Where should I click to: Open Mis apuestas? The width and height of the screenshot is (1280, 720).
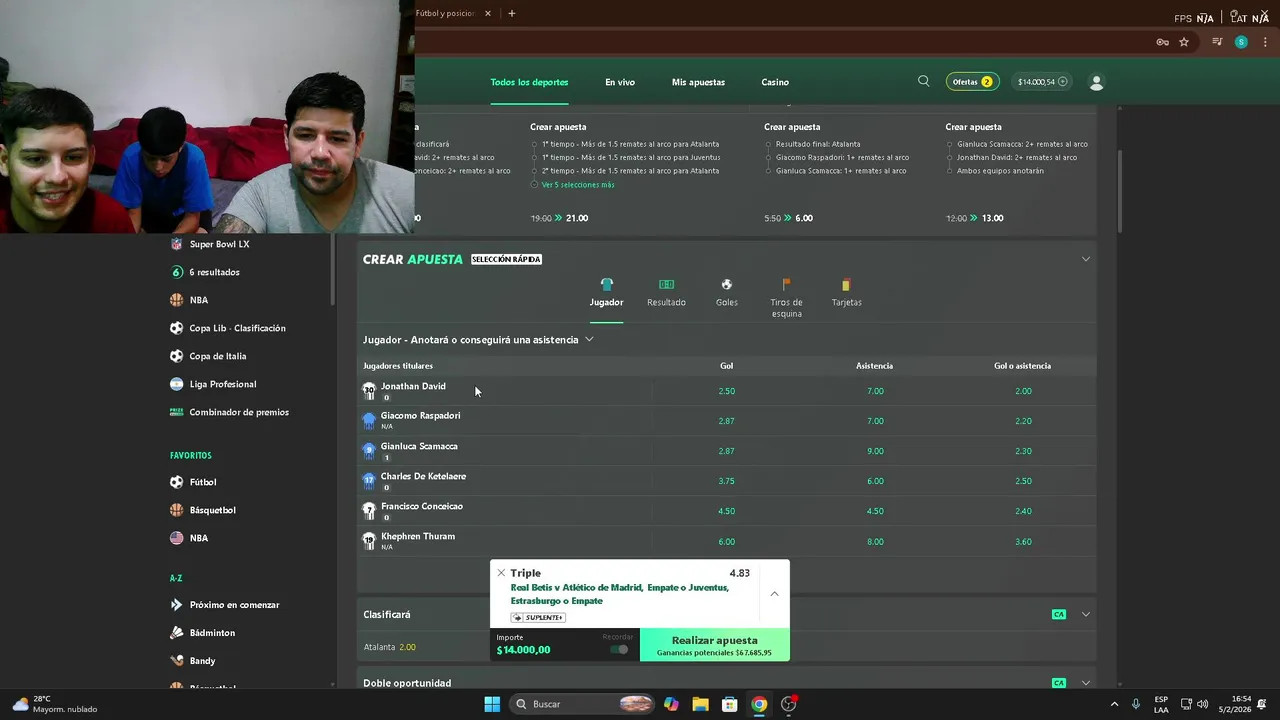[x=698, y=82]
